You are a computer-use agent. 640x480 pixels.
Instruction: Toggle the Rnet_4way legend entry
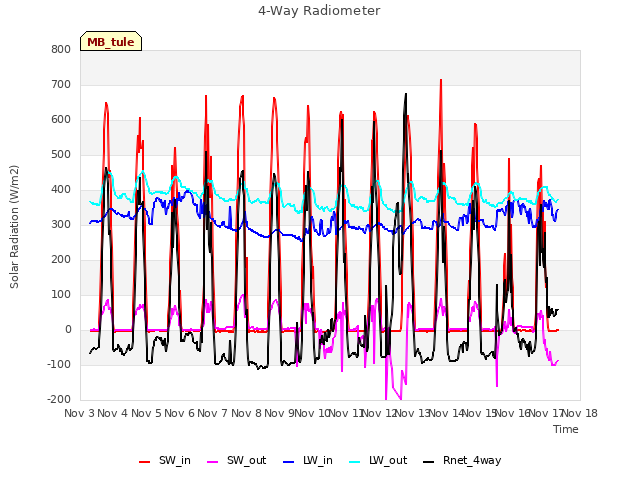point(462,460)
